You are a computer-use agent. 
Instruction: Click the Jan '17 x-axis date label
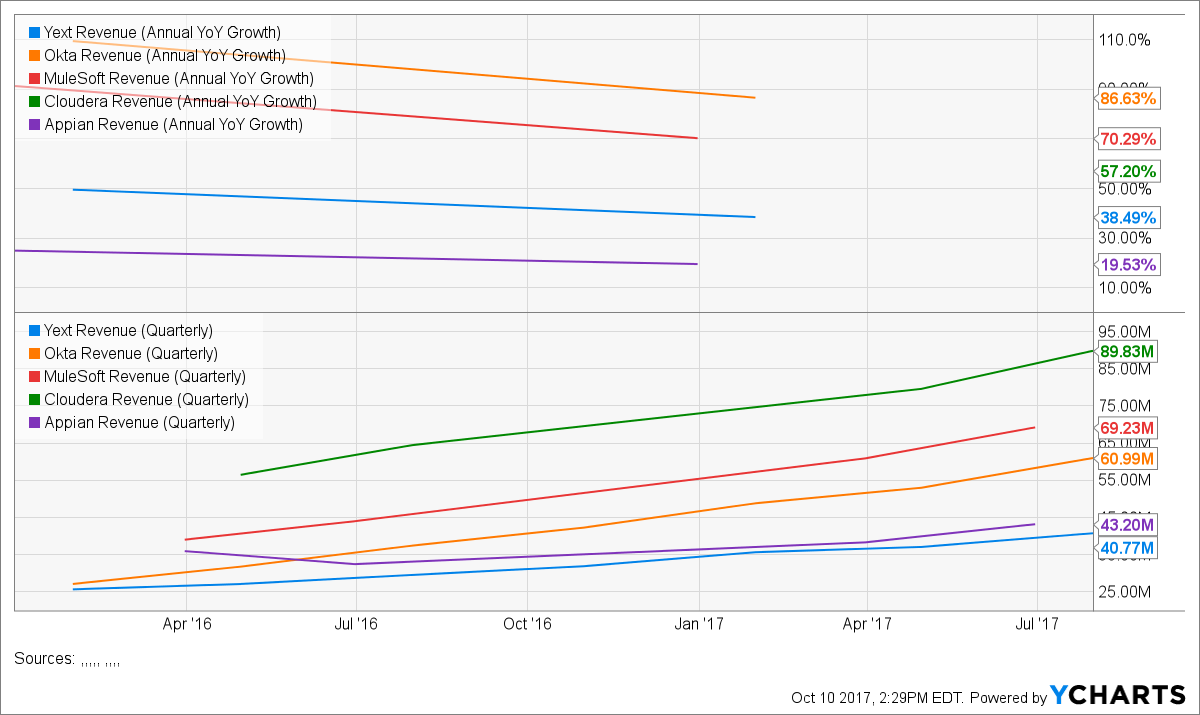point(699,623)
